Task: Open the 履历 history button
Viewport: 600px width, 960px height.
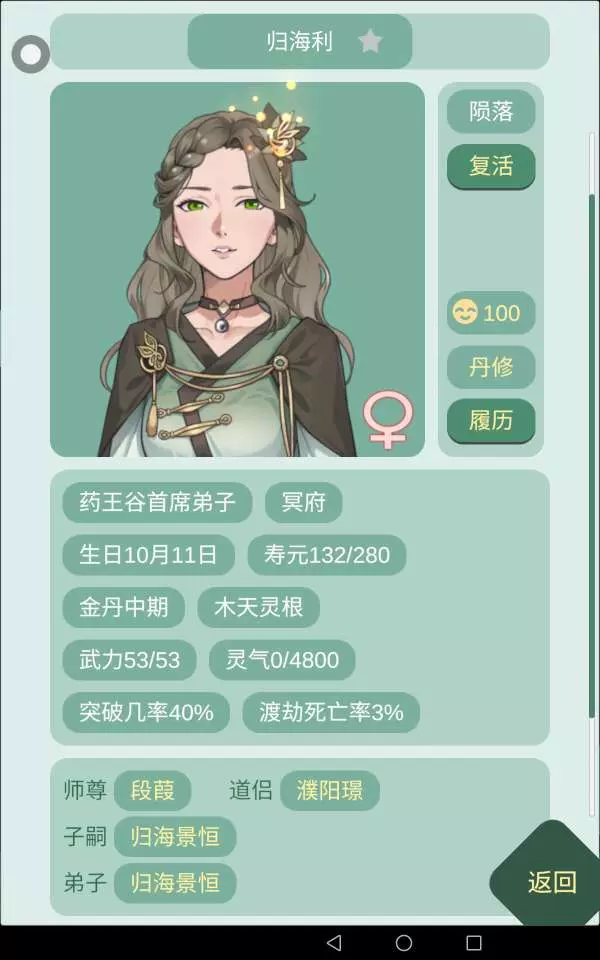Action: (491, 421)
